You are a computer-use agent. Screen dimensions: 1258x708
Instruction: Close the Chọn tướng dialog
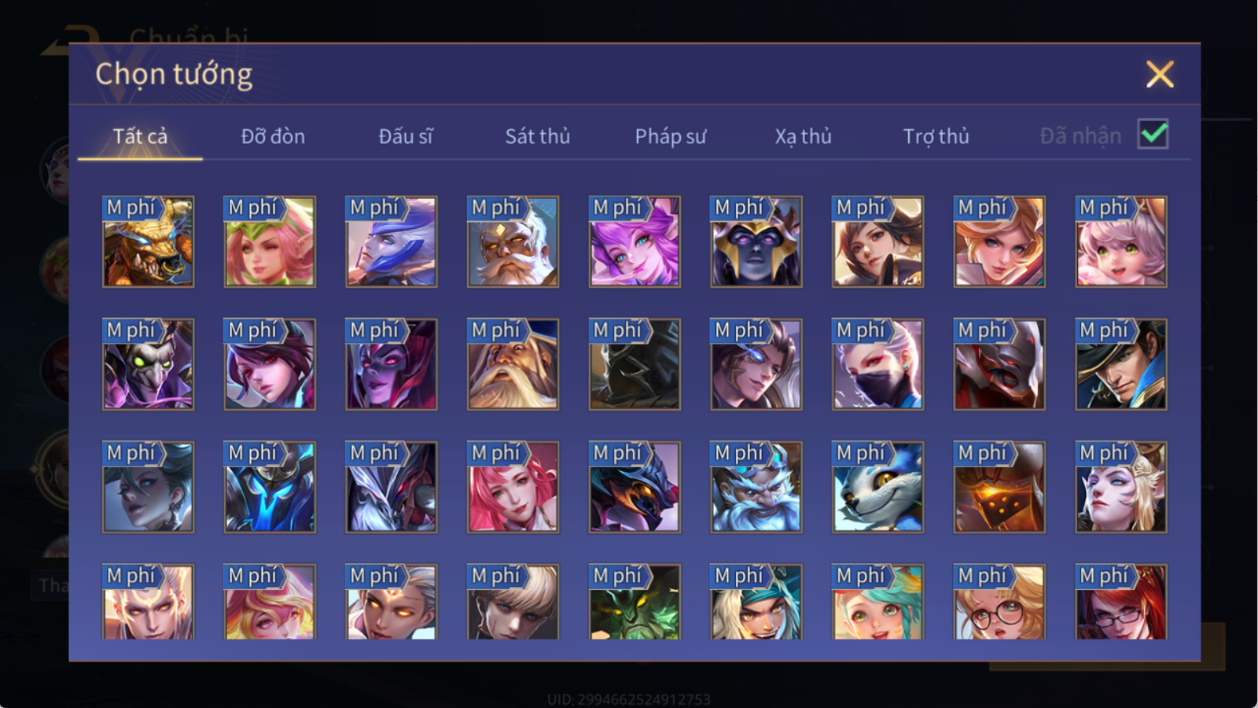coord(1160,74)
